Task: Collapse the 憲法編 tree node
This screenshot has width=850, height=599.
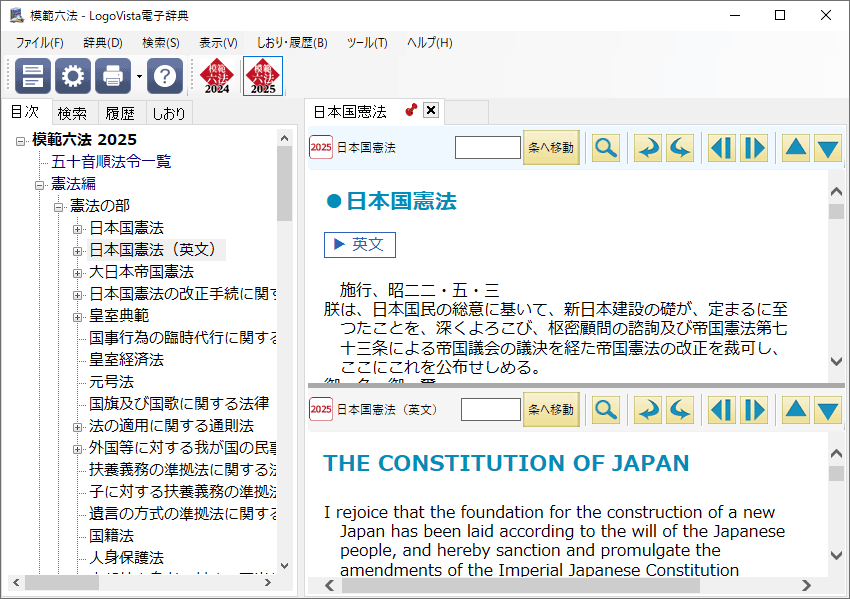Action: (41, 184)
